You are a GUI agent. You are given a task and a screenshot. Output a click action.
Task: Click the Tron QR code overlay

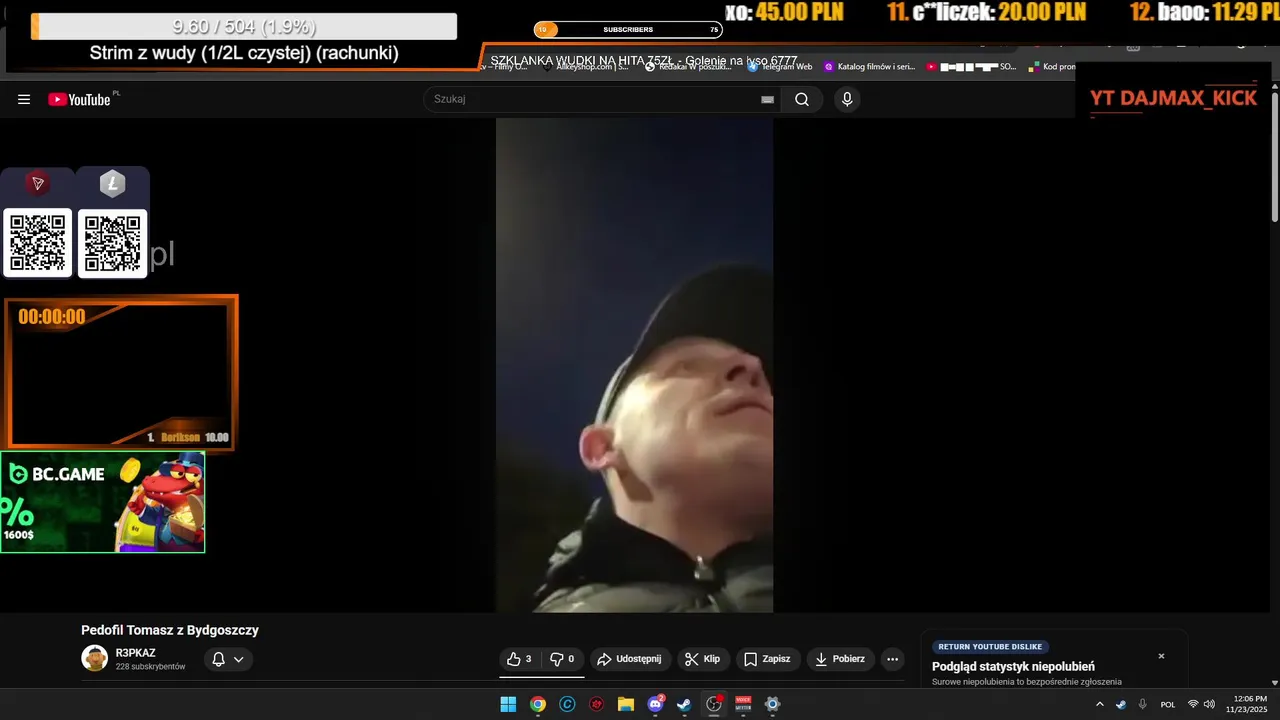click(x=38, y=242)
